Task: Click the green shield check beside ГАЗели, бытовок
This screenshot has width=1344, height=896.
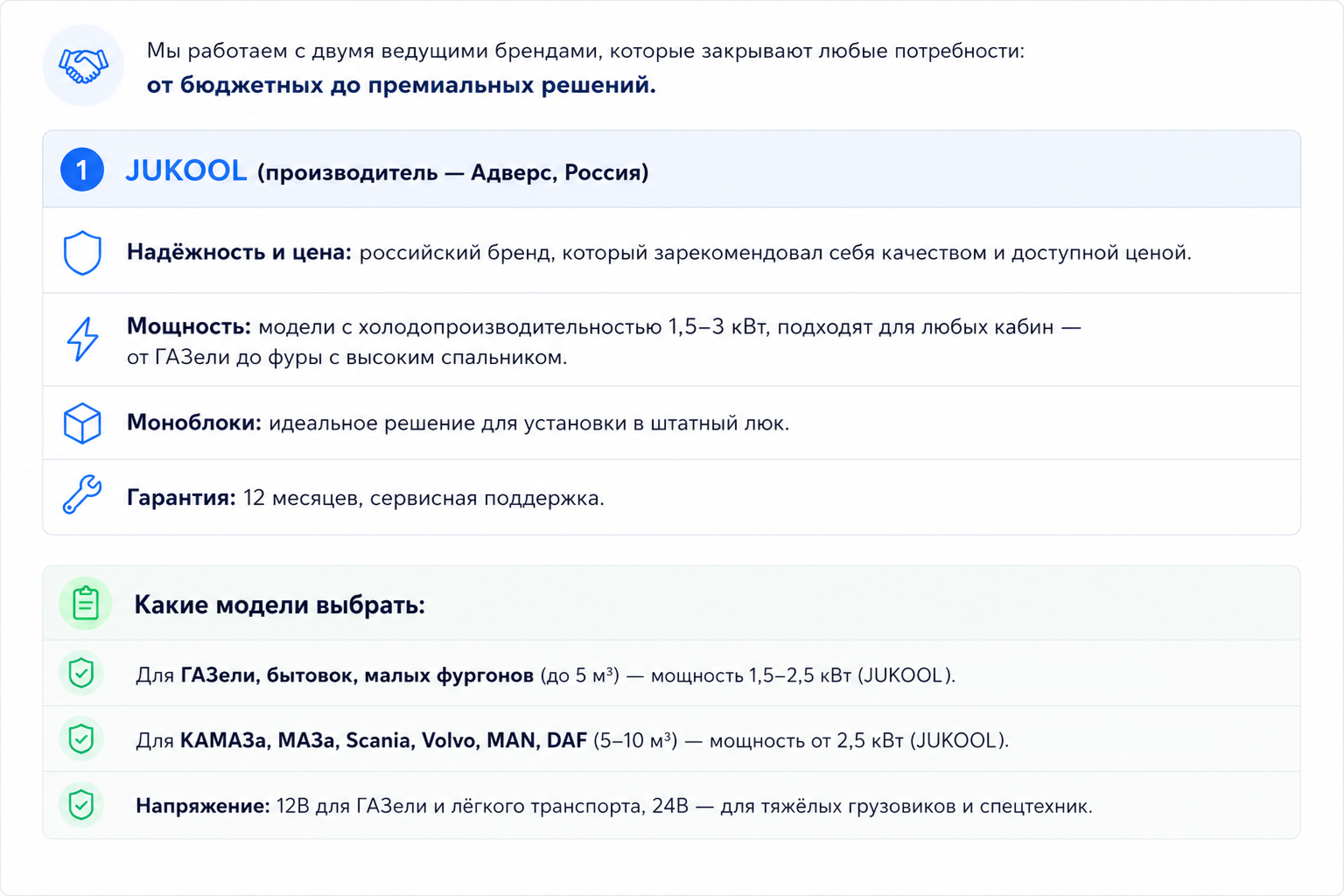Action: click(81, 674)
